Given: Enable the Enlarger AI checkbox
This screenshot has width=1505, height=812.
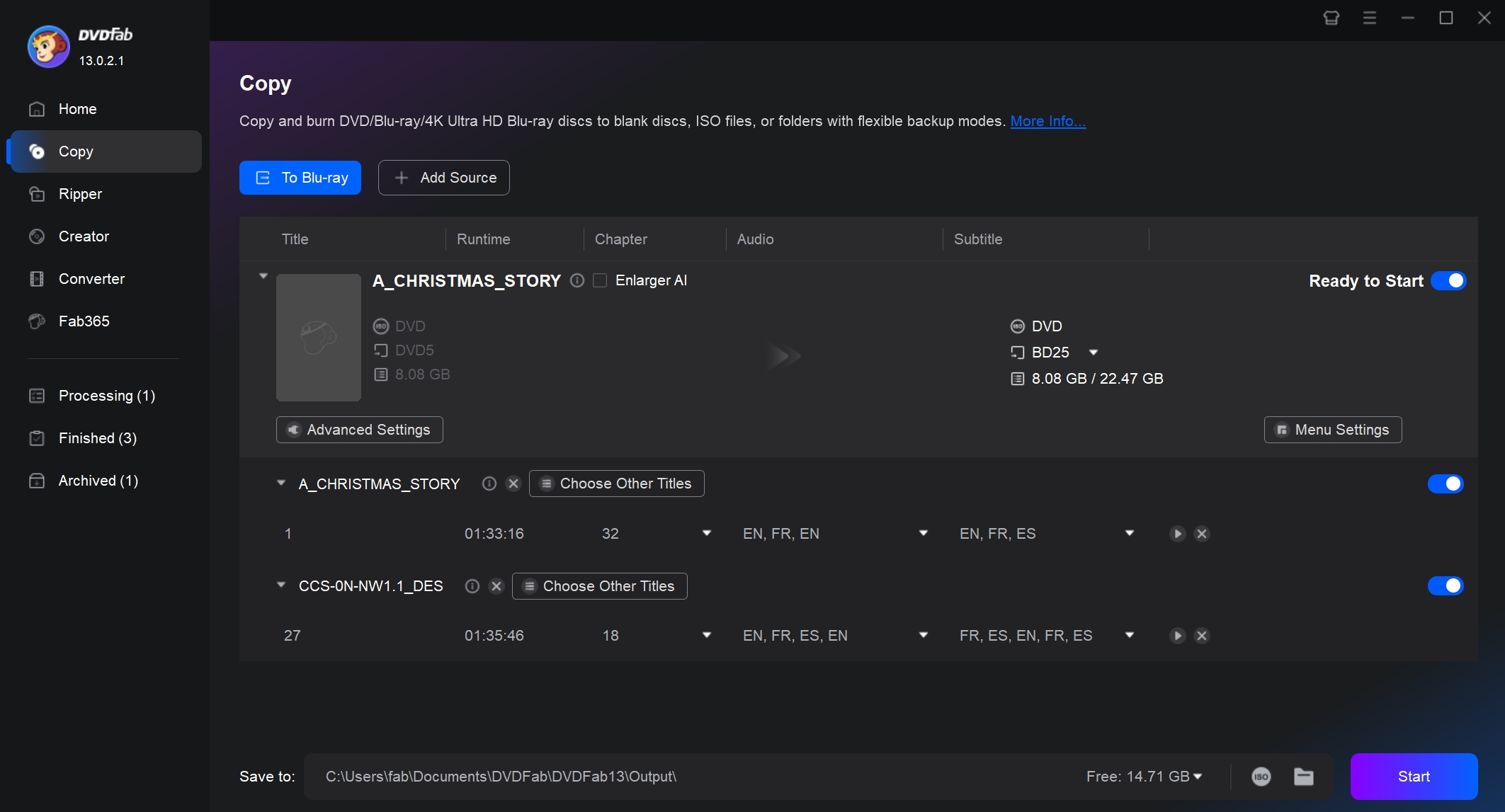Looking at the screenshot, I should pyautogui.click(x=600, y=280).
